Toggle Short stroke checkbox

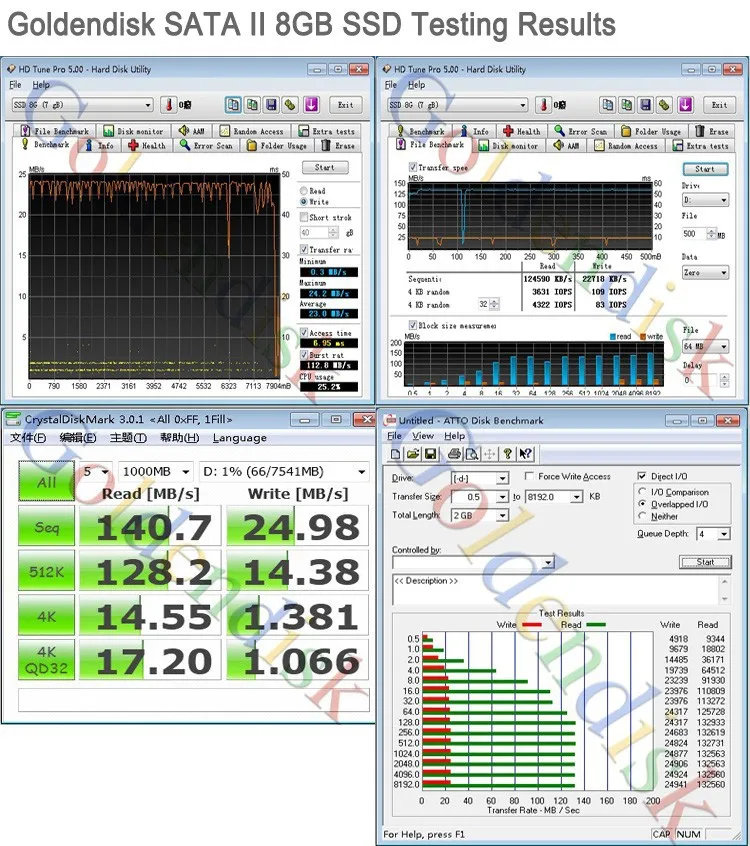point(304,217)
